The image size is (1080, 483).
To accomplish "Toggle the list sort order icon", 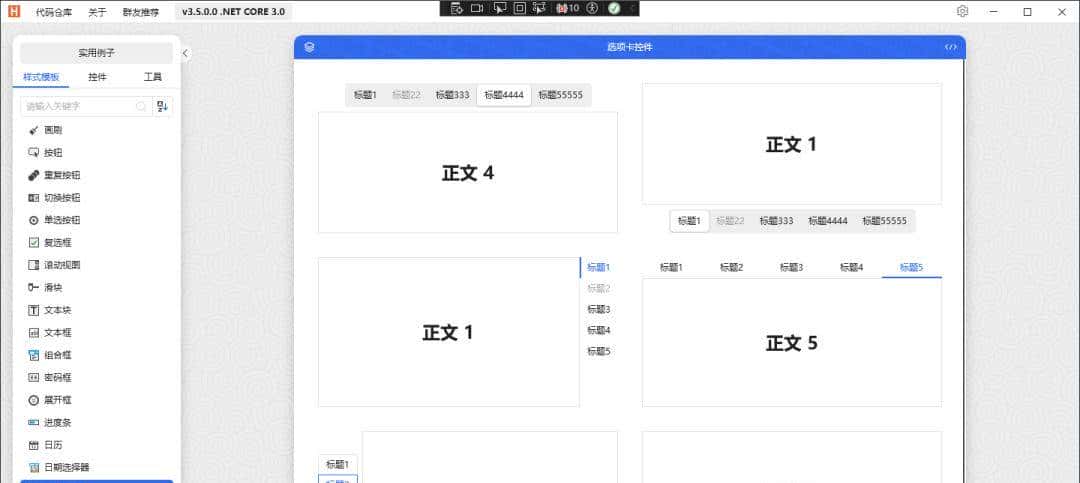I will pos(162,106).
